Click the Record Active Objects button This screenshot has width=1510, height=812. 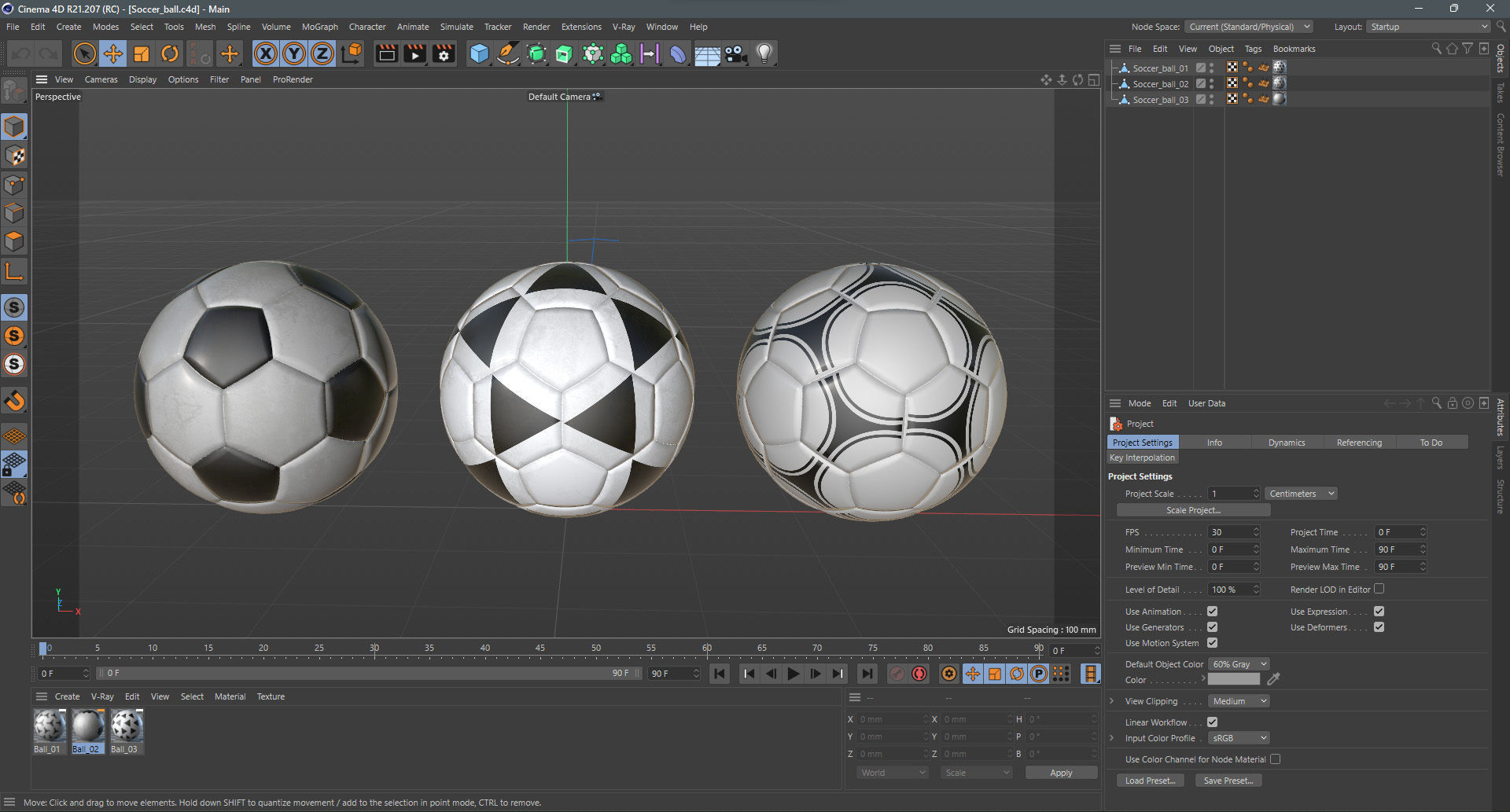click(897, 674)
